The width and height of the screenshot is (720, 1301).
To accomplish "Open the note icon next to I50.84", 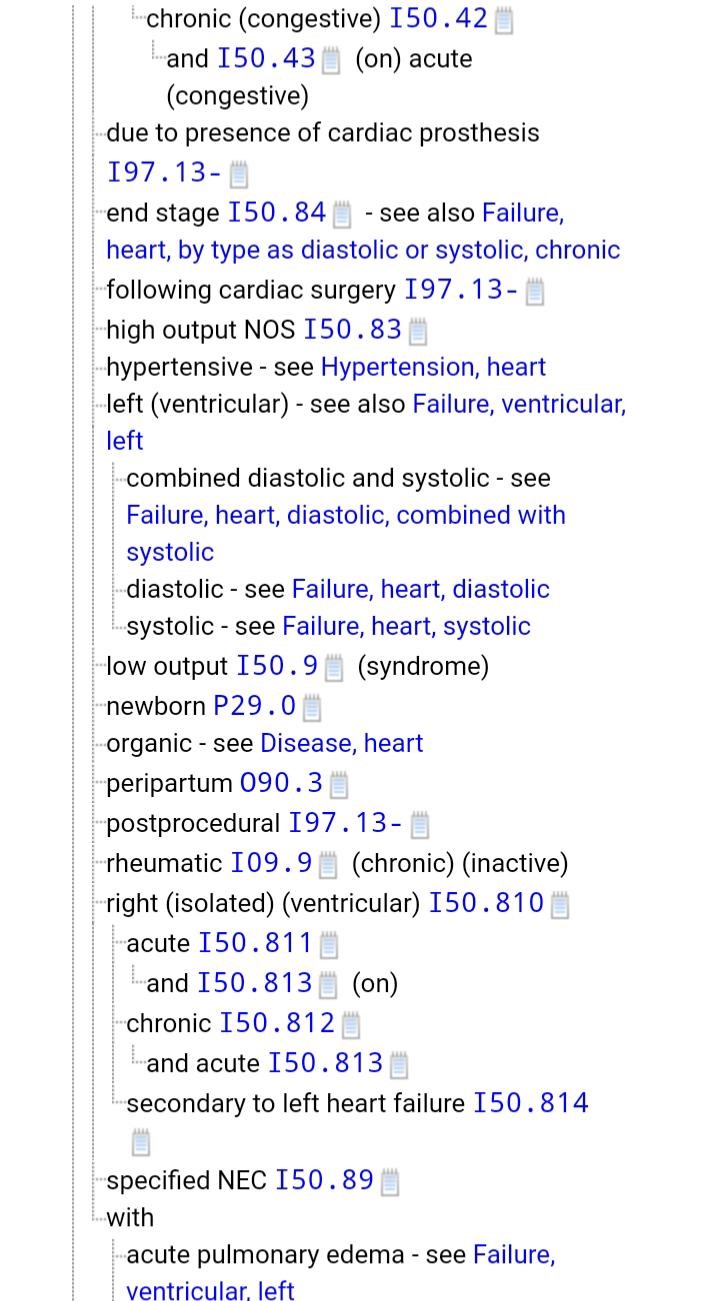I will 342,214.
